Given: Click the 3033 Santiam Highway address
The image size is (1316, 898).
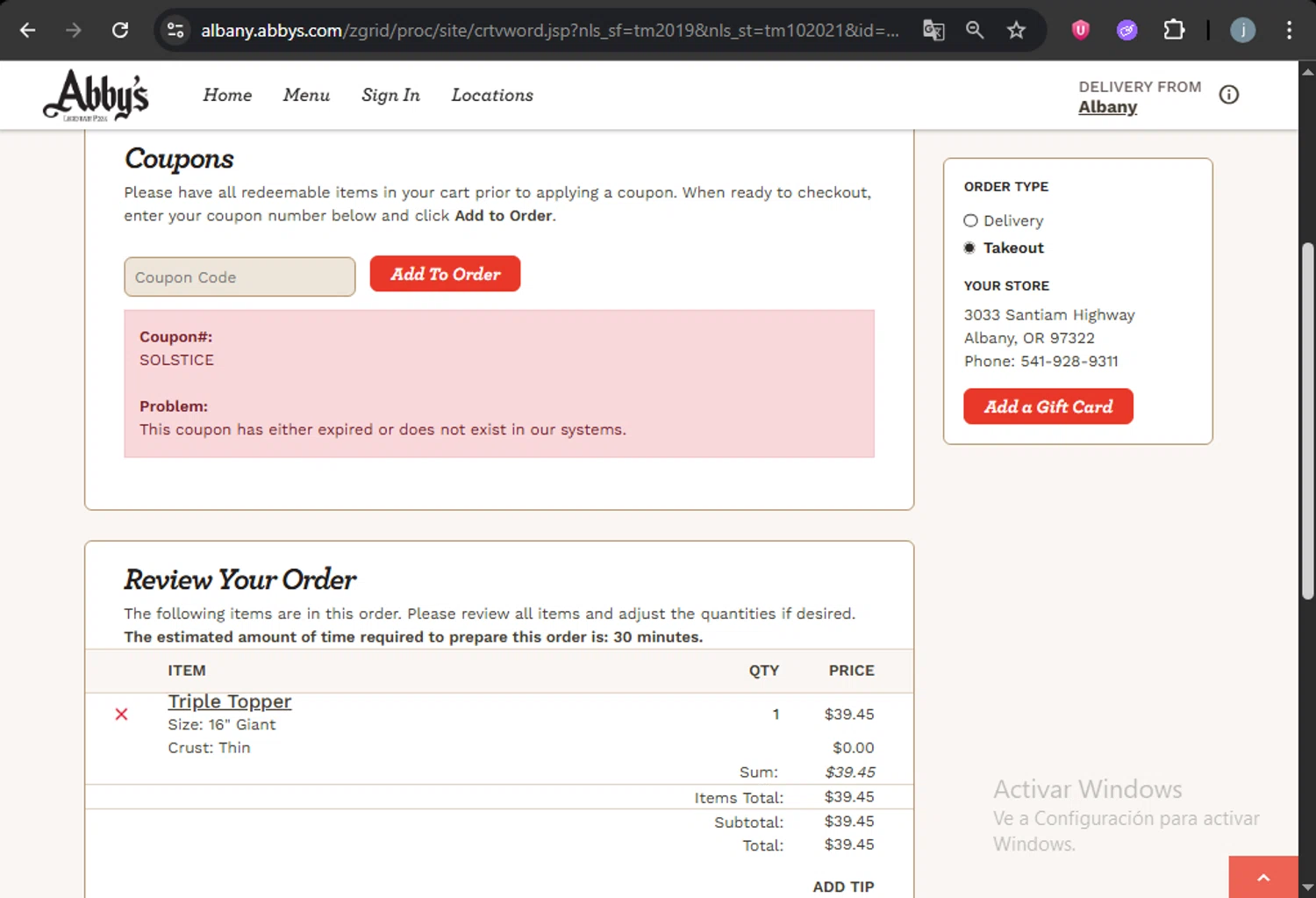Looking at the screenshot, I should pyautogui.click(x=1049, y=315).
